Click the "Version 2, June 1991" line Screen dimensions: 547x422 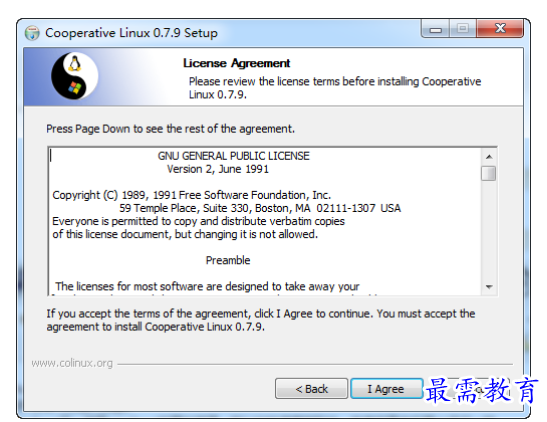coord(218,169)
